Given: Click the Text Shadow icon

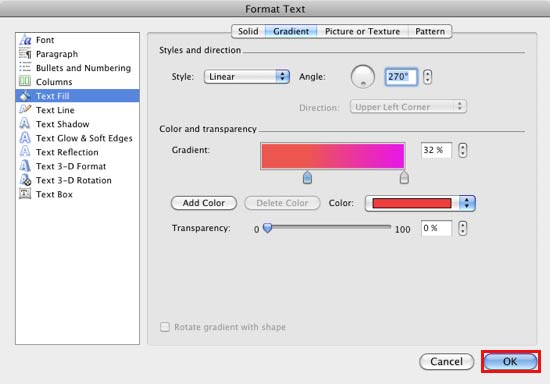Looking at the screenshot, I should point(25,123).
